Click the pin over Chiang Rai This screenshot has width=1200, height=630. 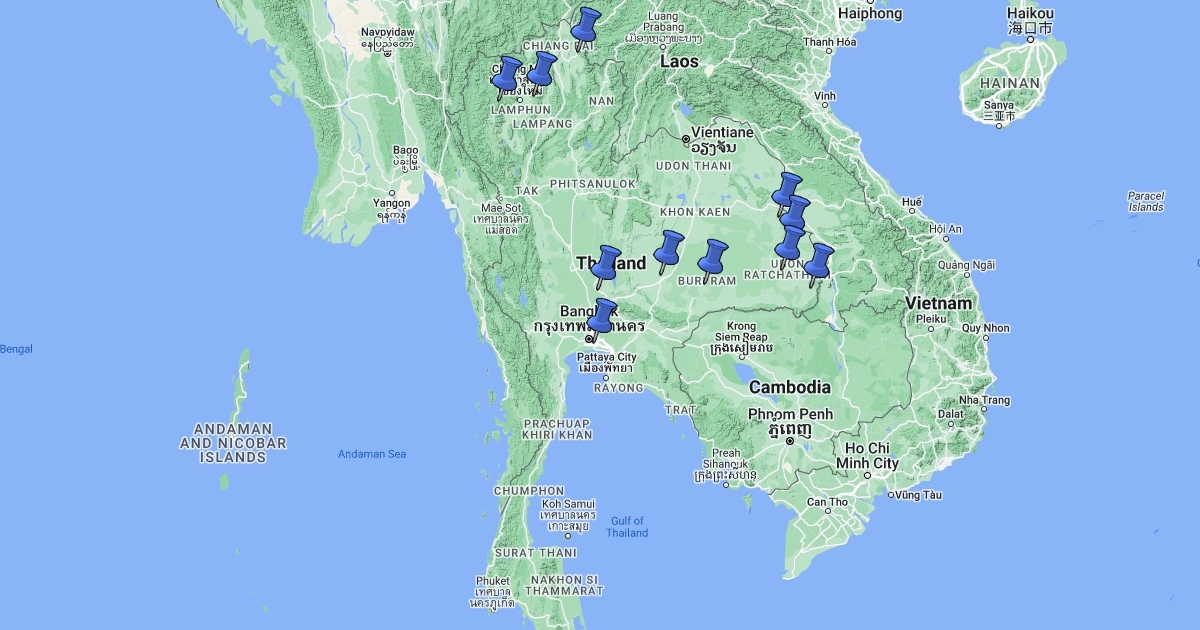click(x=585, y=26)
